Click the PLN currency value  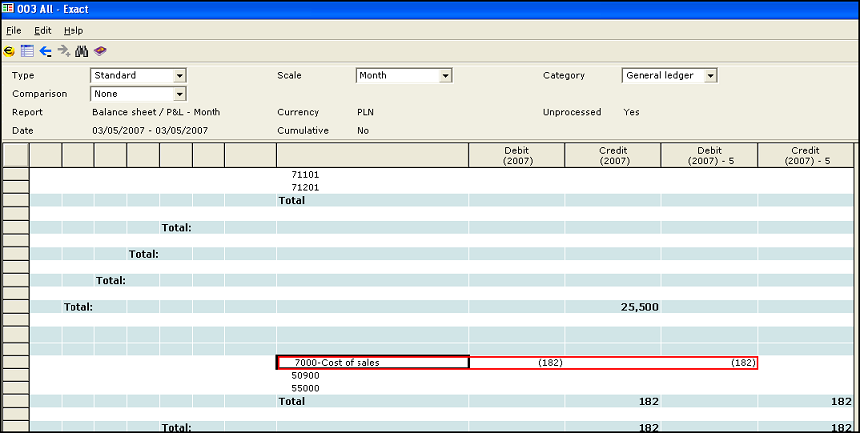pyautogui.click(x=365, y=112)
